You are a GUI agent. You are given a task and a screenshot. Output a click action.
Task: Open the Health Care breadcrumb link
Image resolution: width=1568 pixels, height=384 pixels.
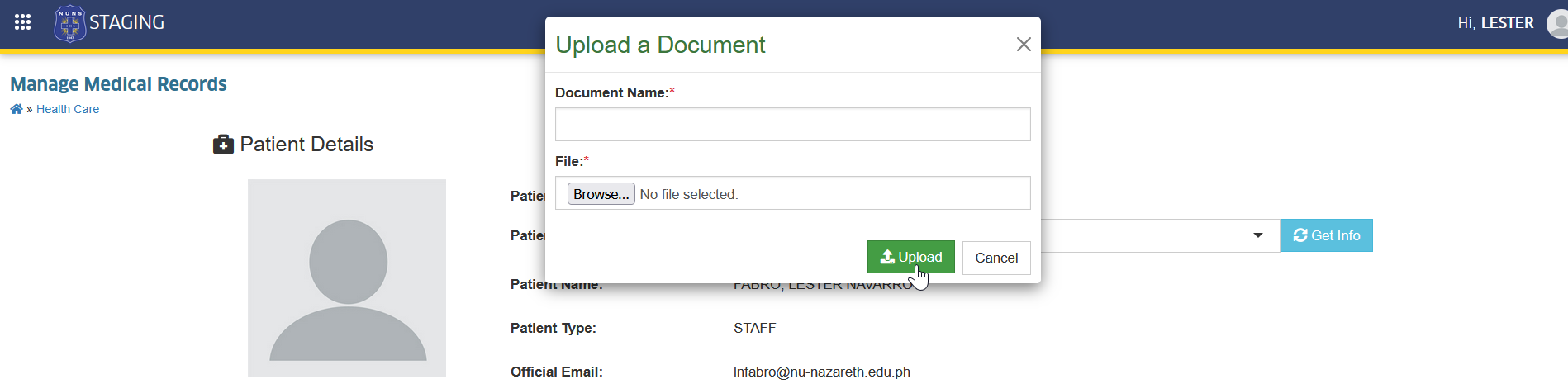pyautogui.click(x=68, y=109)
